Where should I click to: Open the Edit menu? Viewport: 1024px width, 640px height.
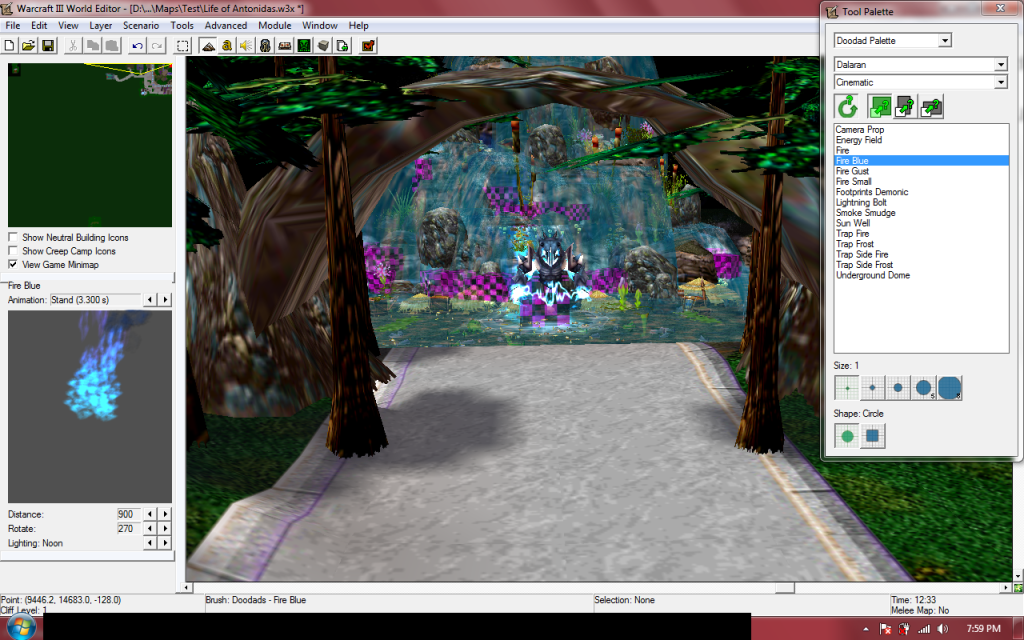[x=39, y=25]
